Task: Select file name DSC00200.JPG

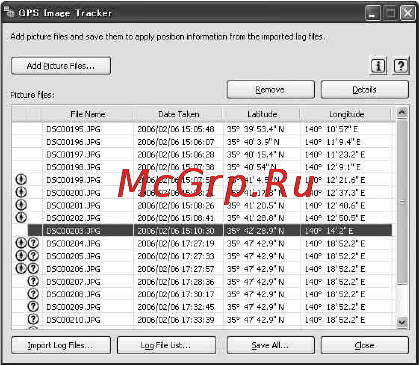Action: click(x=73, y=193)
